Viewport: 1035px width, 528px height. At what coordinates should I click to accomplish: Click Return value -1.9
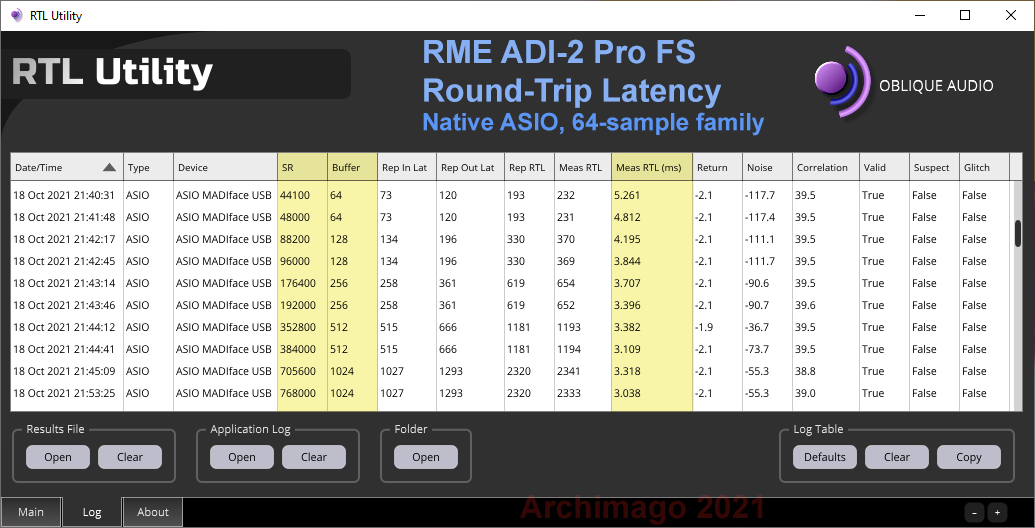pos(704,327)
